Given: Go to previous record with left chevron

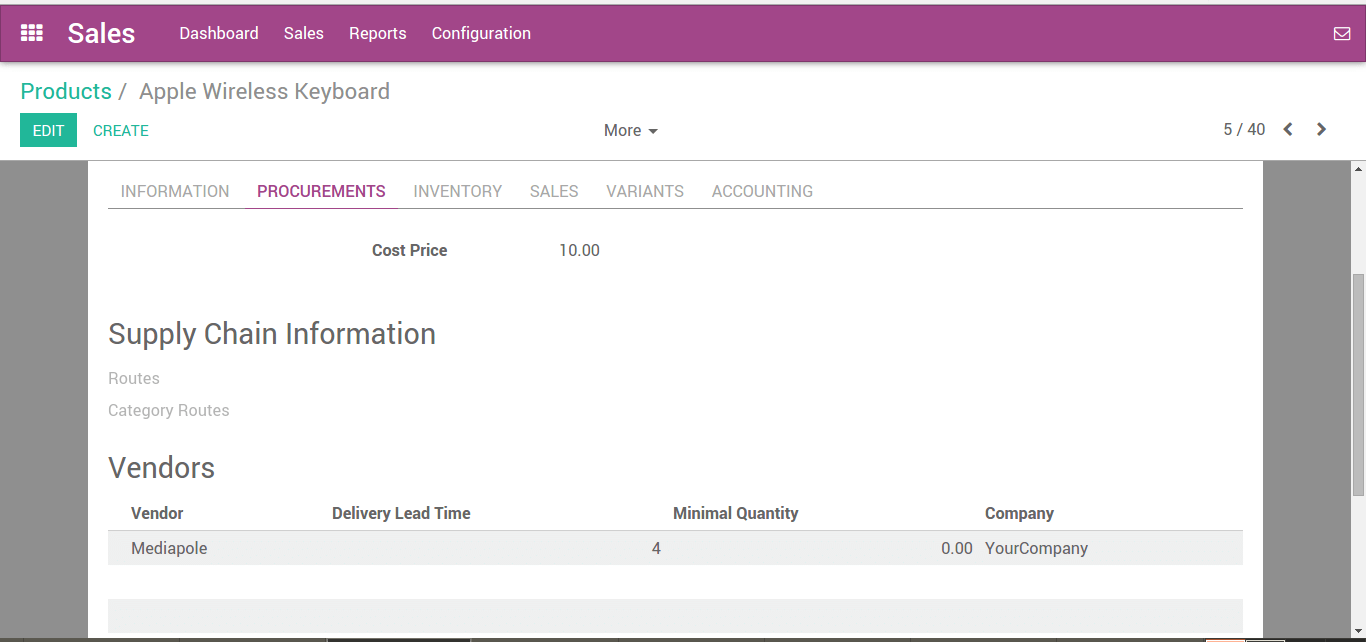Looking at the screenshot, I should (1288, 129).
